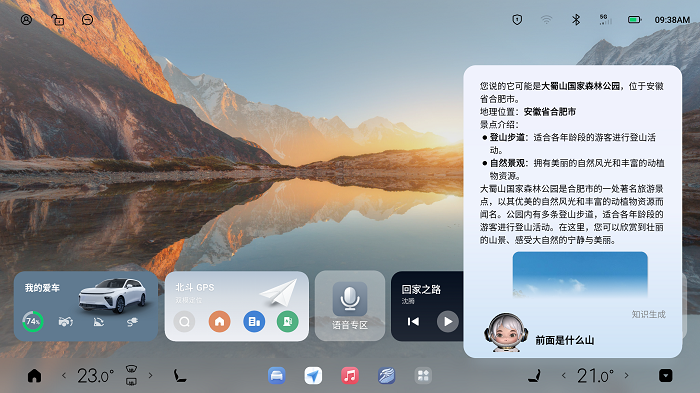Open the user profile icon
Image resolution: width=700 pixels, height=393 pixels.
26,20
